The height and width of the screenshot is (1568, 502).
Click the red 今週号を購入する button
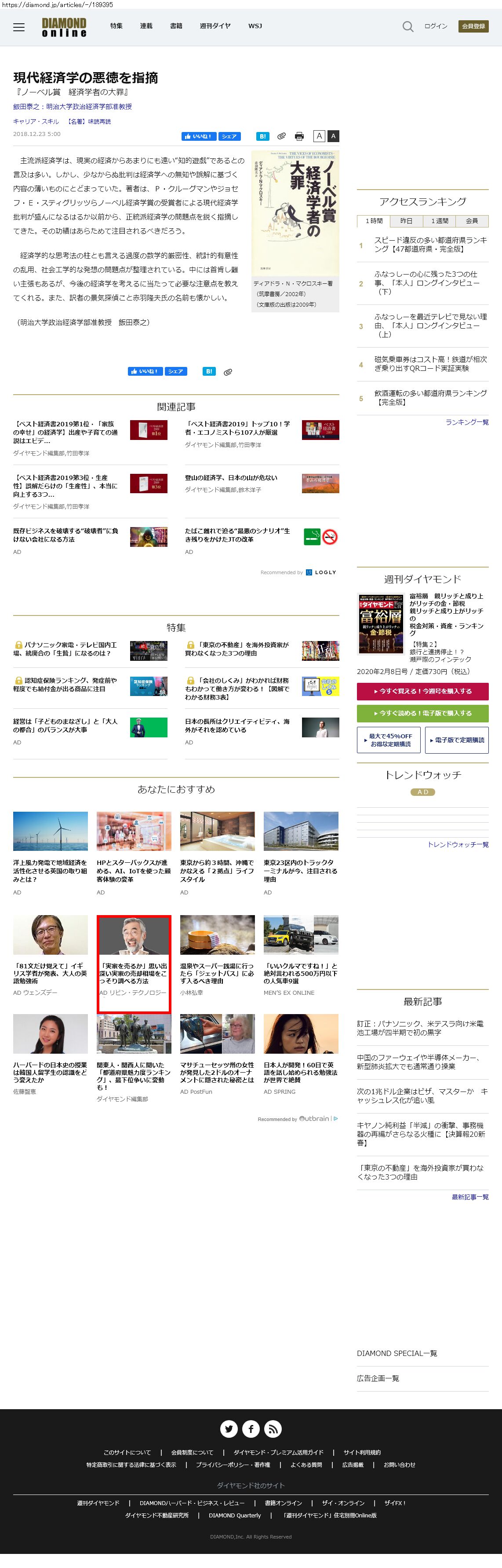422,691
